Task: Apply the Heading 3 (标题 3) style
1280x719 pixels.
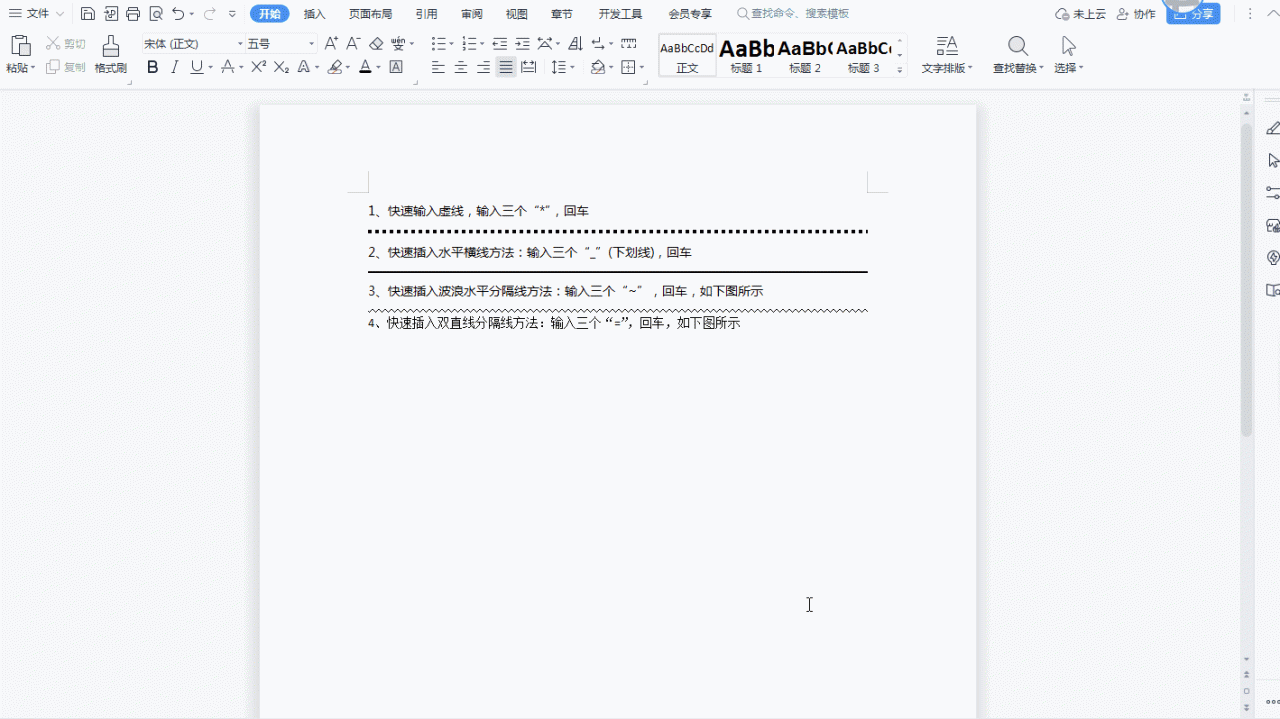Action: (x=864, y=56)
